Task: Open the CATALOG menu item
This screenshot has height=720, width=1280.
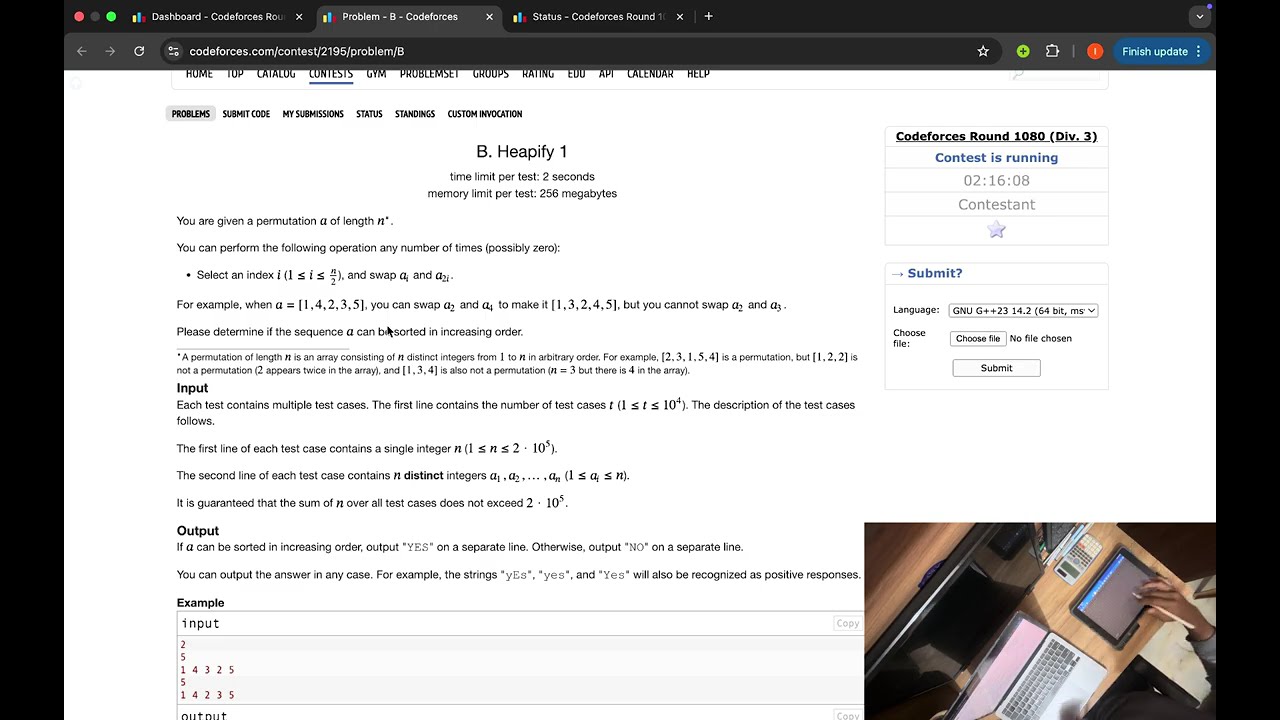Action: click(276, 73)
